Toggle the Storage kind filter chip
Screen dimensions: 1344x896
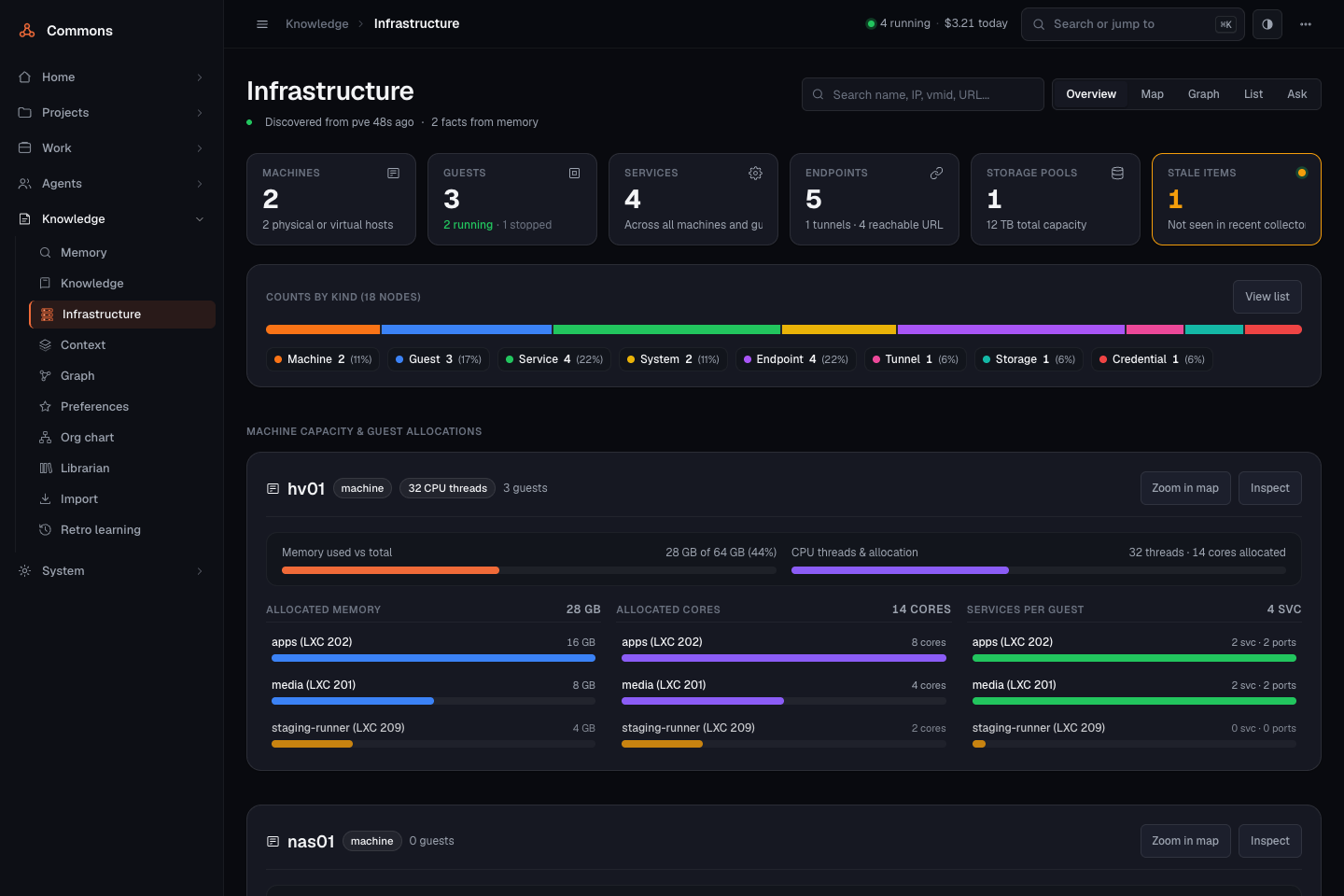pyautogui.click(x=1029, y=359)
